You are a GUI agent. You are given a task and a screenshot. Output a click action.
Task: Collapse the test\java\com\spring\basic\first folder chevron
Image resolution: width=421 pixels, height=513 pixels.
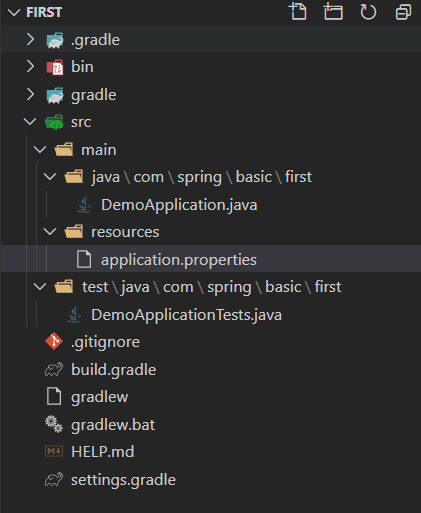[40, 286]
